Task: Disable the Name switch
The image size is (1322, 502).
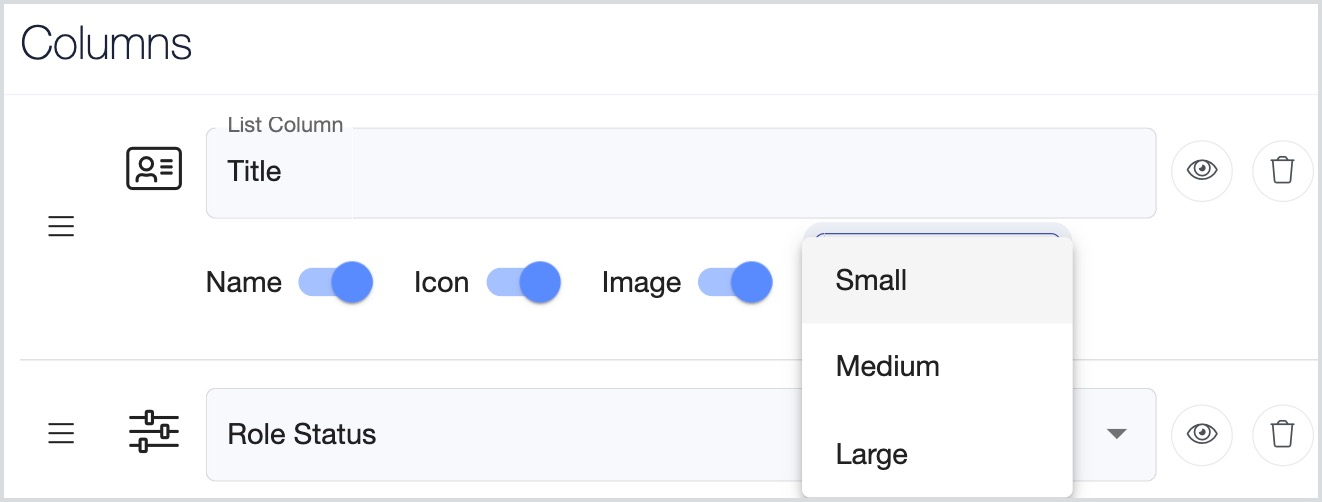Action: tap(336, 282)
